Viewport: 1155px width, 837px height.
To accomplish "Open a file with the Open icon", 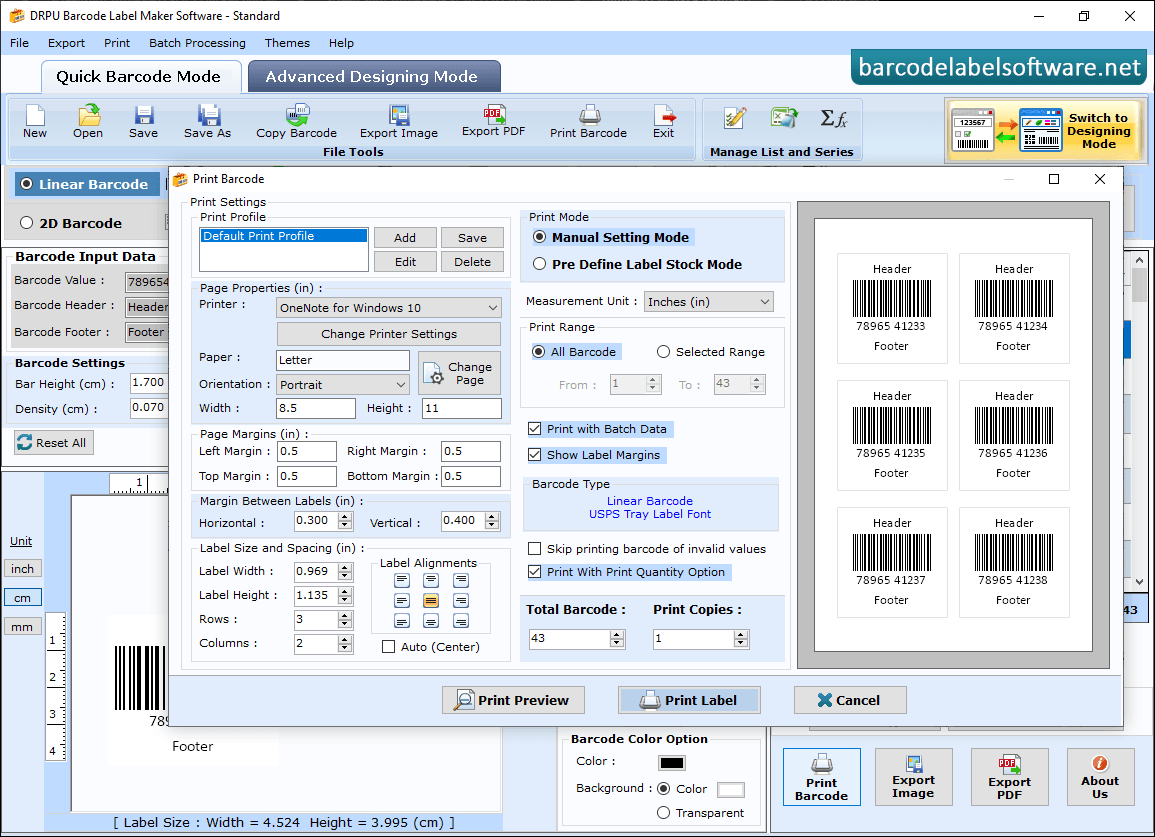I will coord(88,122).
